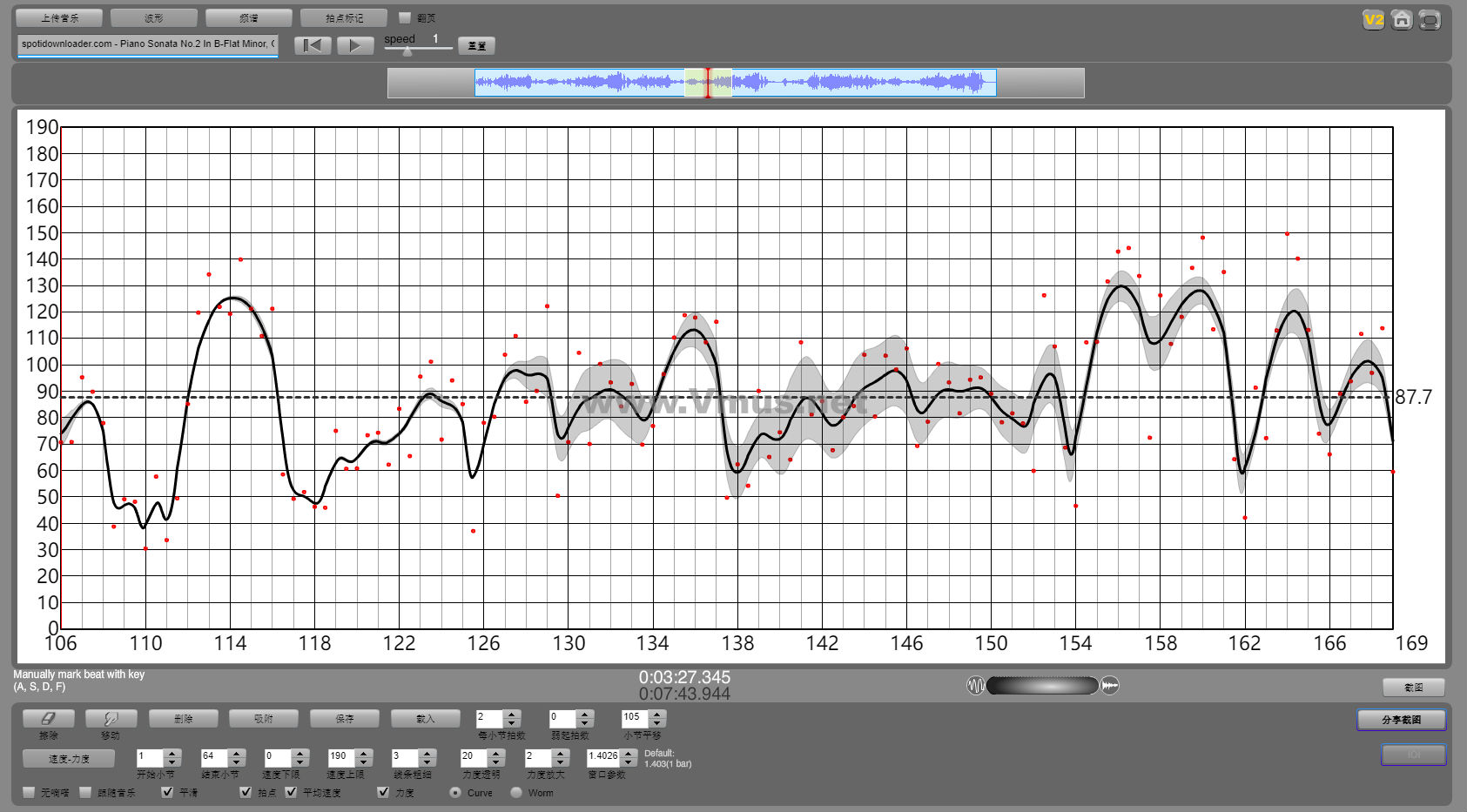Switch to the 波形 waveform tab
This screenshot has height=812, width=1467.
[x=154, y=17]
